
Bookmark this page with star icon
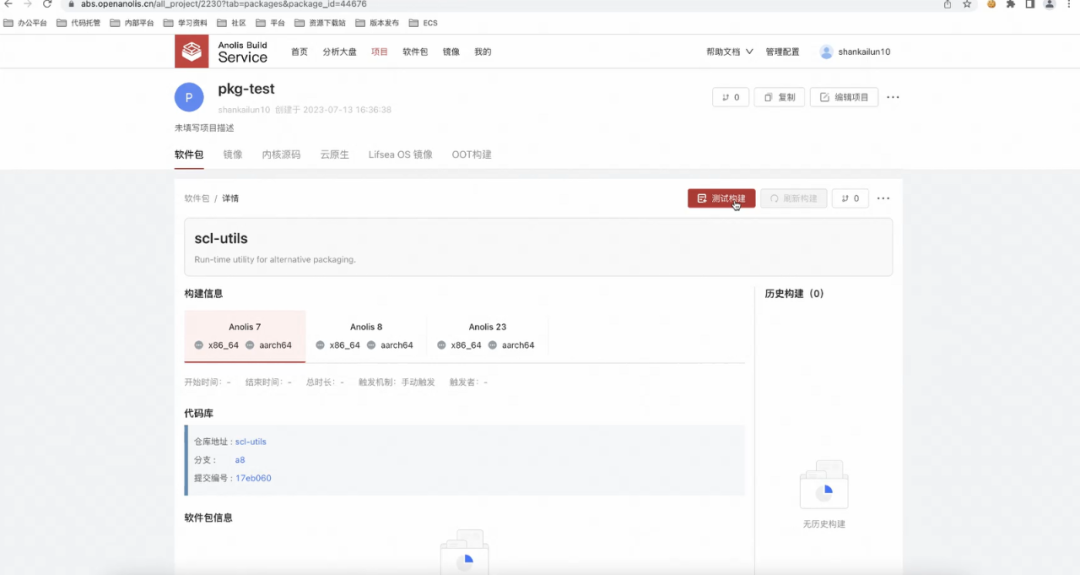pyautogui.click(x=967, y=4)
